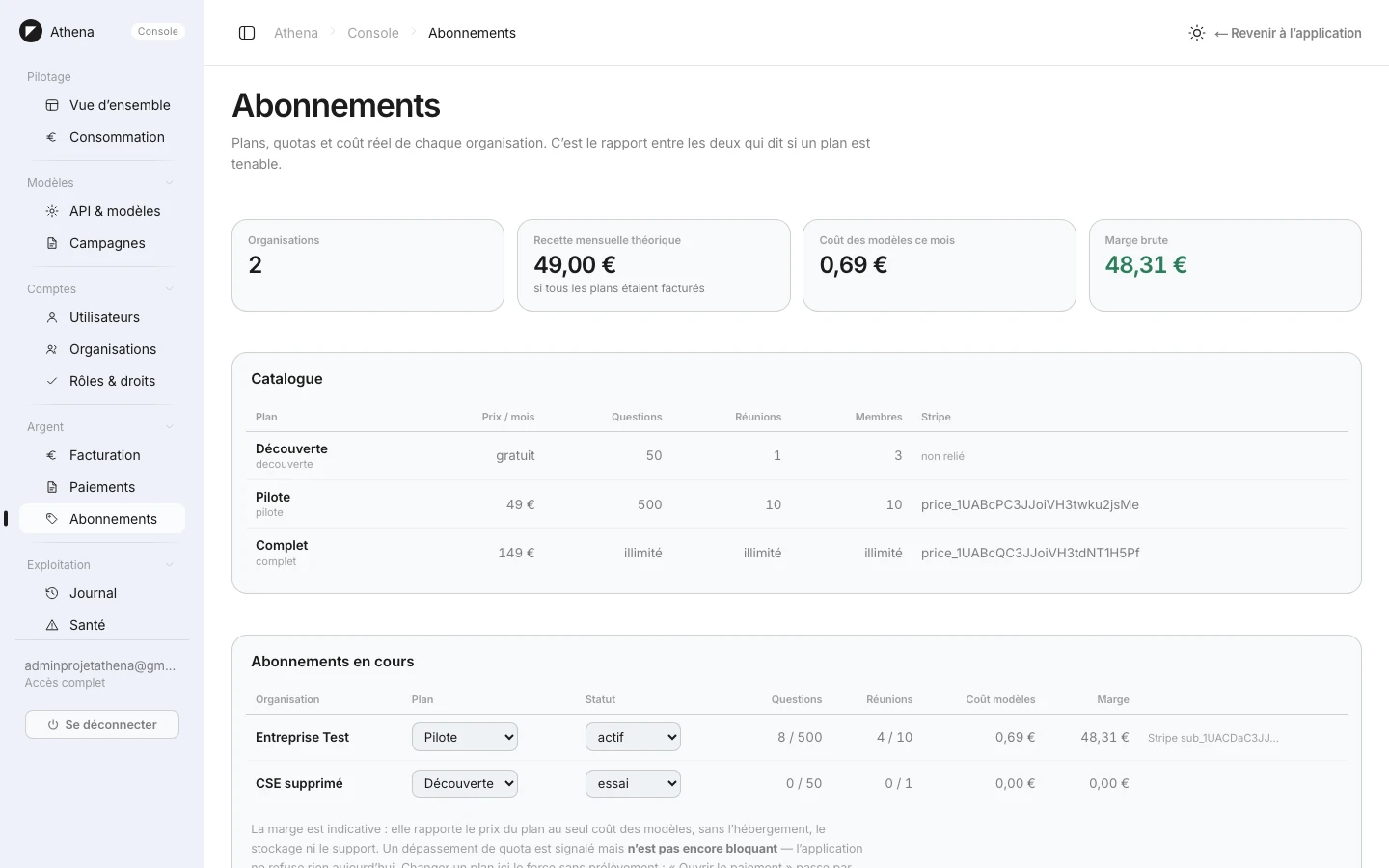Viewport: 1389px width, 868px height.
Task: Click the Journal history icon
Action: [52, 593]
